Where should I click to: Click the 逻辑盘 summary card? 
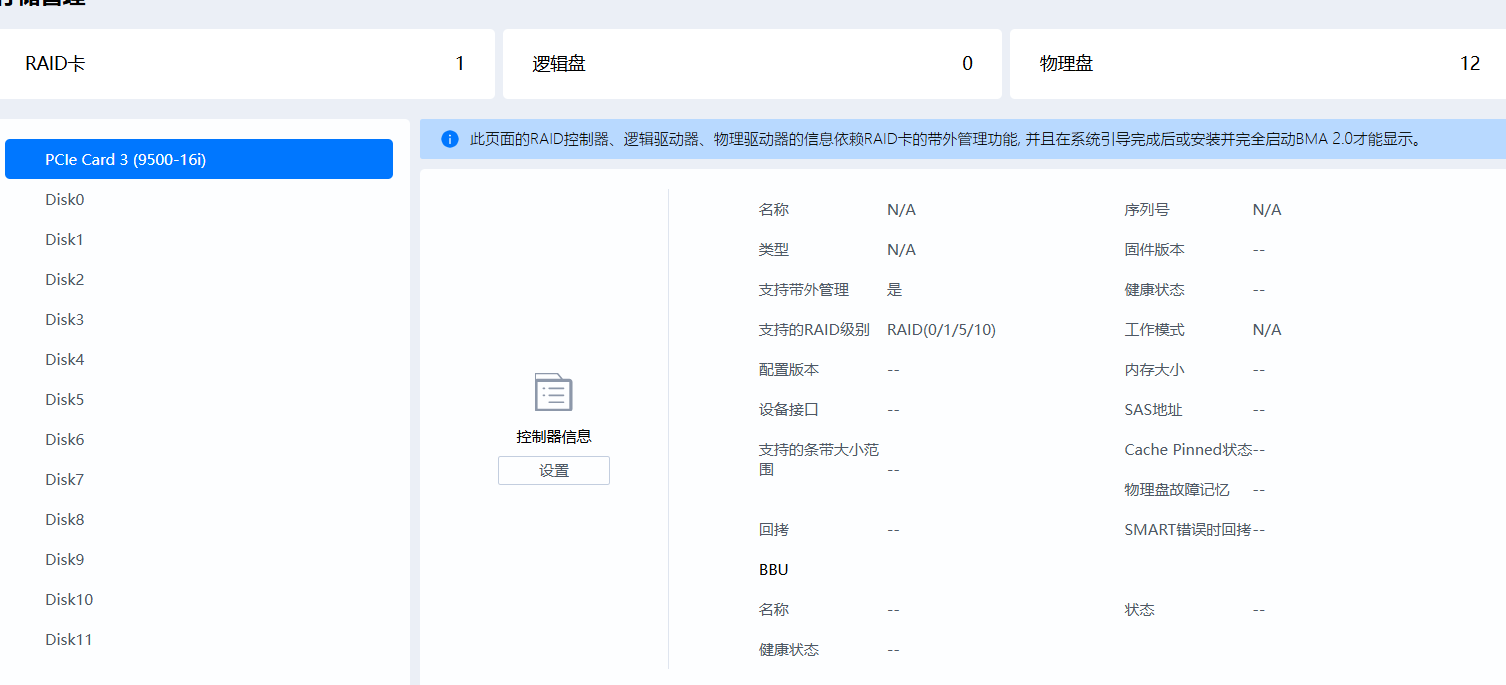point(752,64)
